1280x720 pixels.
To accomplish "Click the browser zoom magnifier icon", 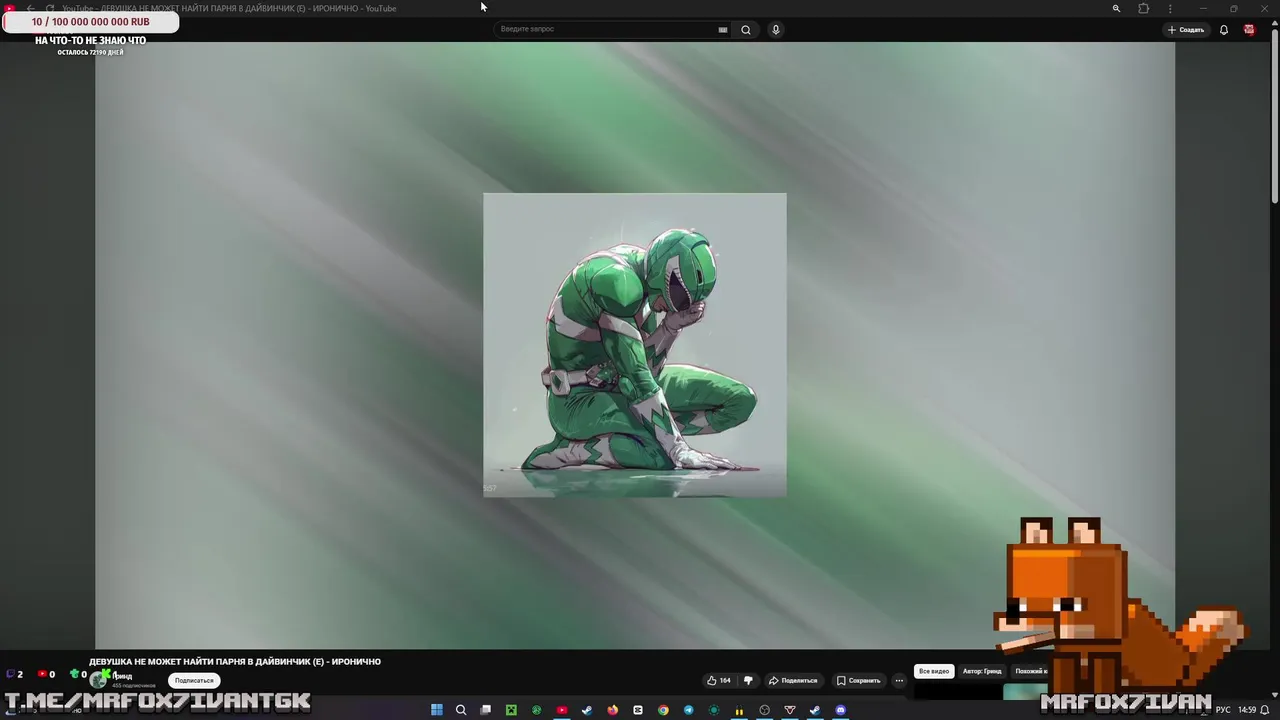I will pos(1116,8).
